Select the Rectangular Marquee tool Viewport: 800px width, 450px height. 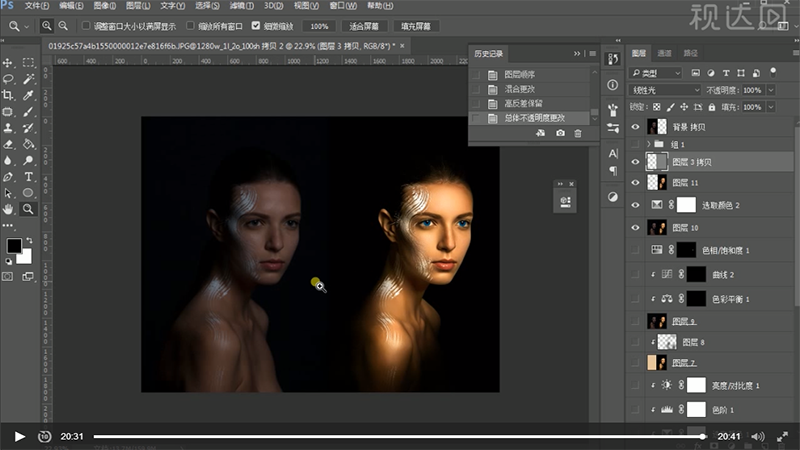click(28, 63)
